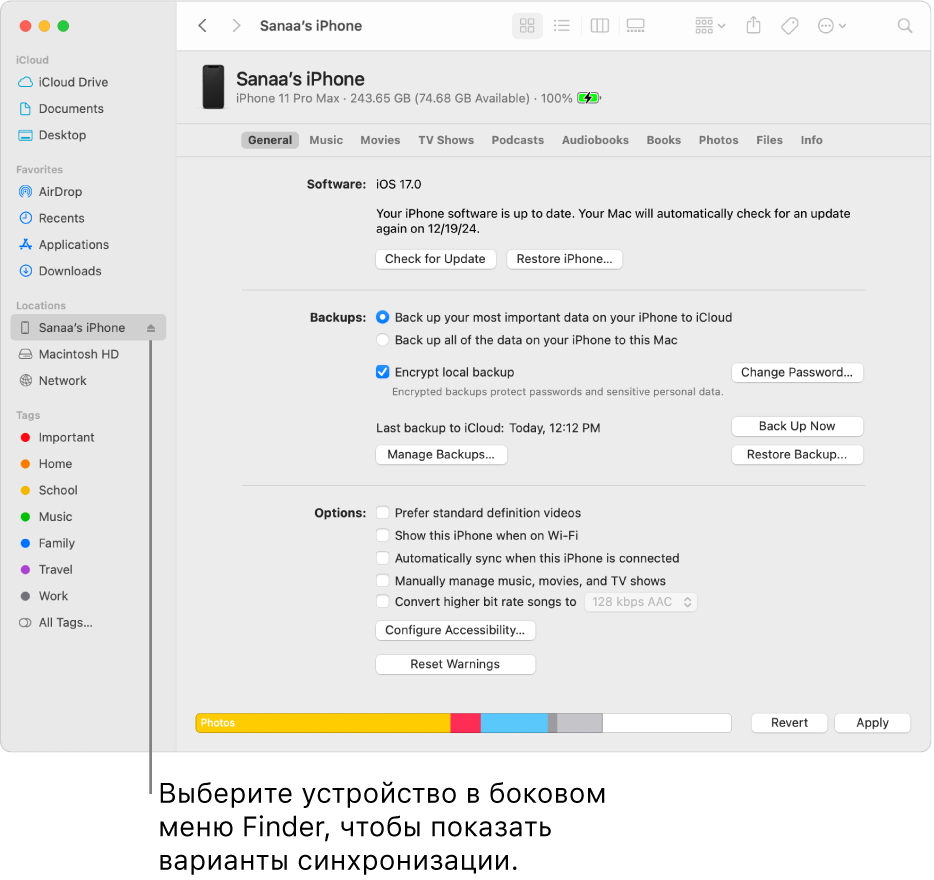Screen dimensions: 934x880
Task: Select the red Important tag
Action: [57, 437]
